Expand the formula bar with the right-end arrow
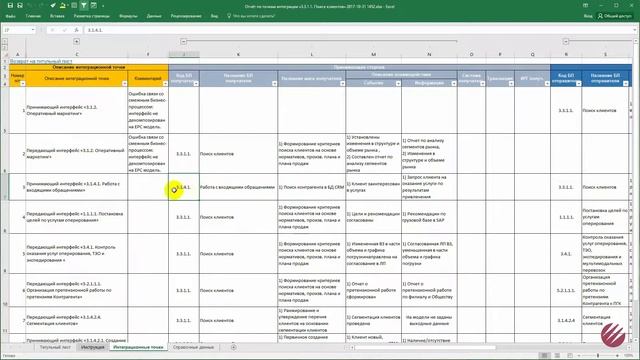The width and height of the screenshot is (640, 360). (x=635, y=30)
